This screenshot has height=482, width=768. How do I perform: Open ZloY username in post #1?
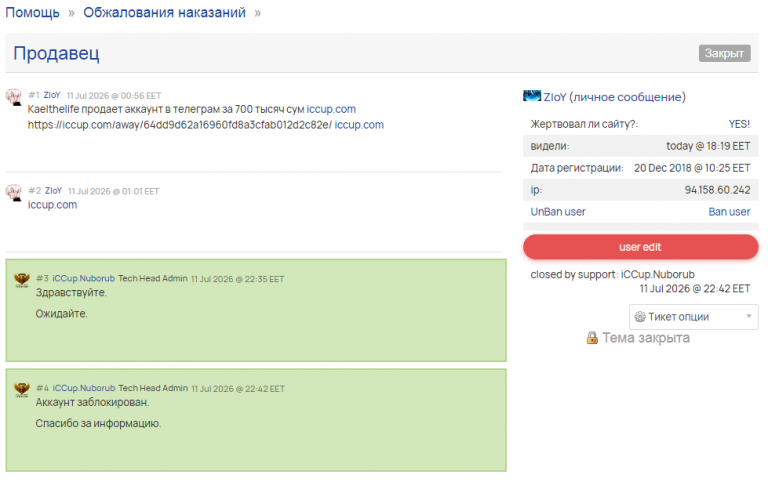[x=52, y=95]
